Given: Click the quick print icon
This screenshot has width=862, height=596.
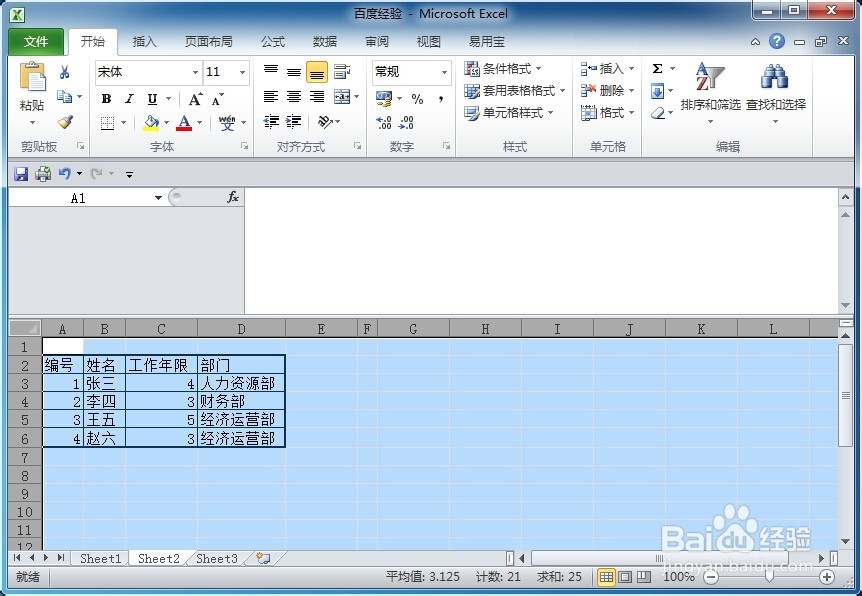Looking at the screenshot, I should pyautogui.click(x=43, y=174).
